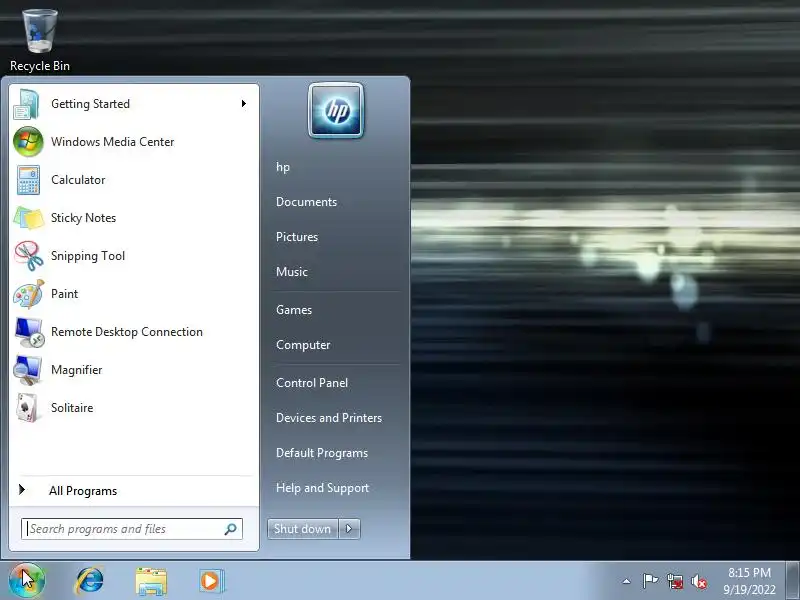Click the network status tray icon
This screenshot has width=800, height=600.
(674, 581)
